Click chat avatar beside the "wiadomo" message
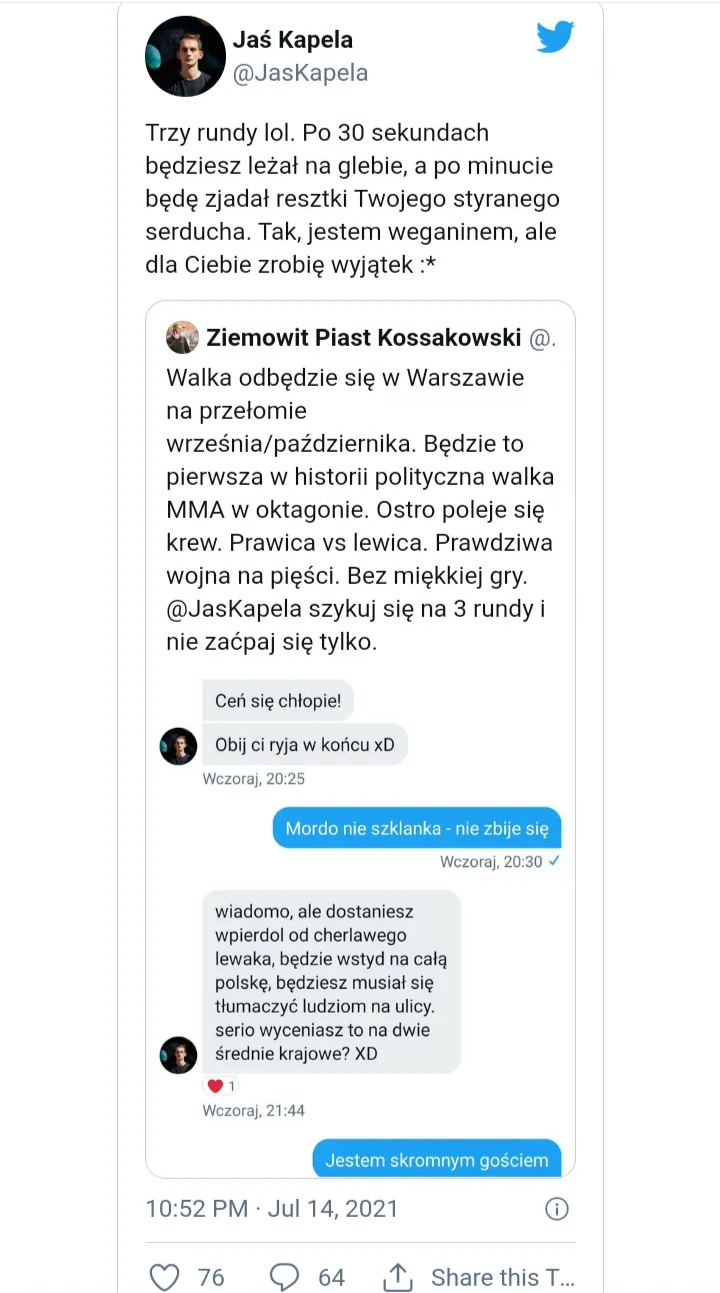Viewport: 720px width, 1293px height. (x=179, y=1055)
